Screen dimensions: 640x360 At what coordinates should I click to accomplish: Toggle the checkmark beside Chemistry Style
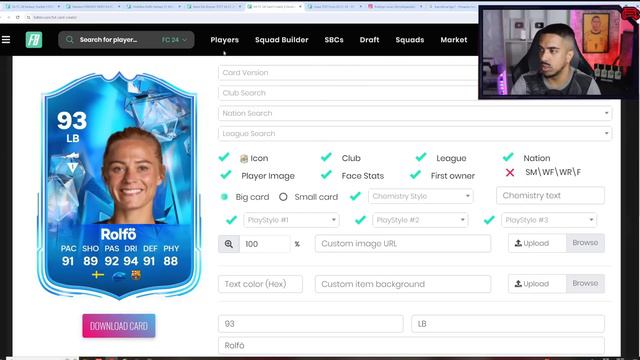tap(356, 196)
